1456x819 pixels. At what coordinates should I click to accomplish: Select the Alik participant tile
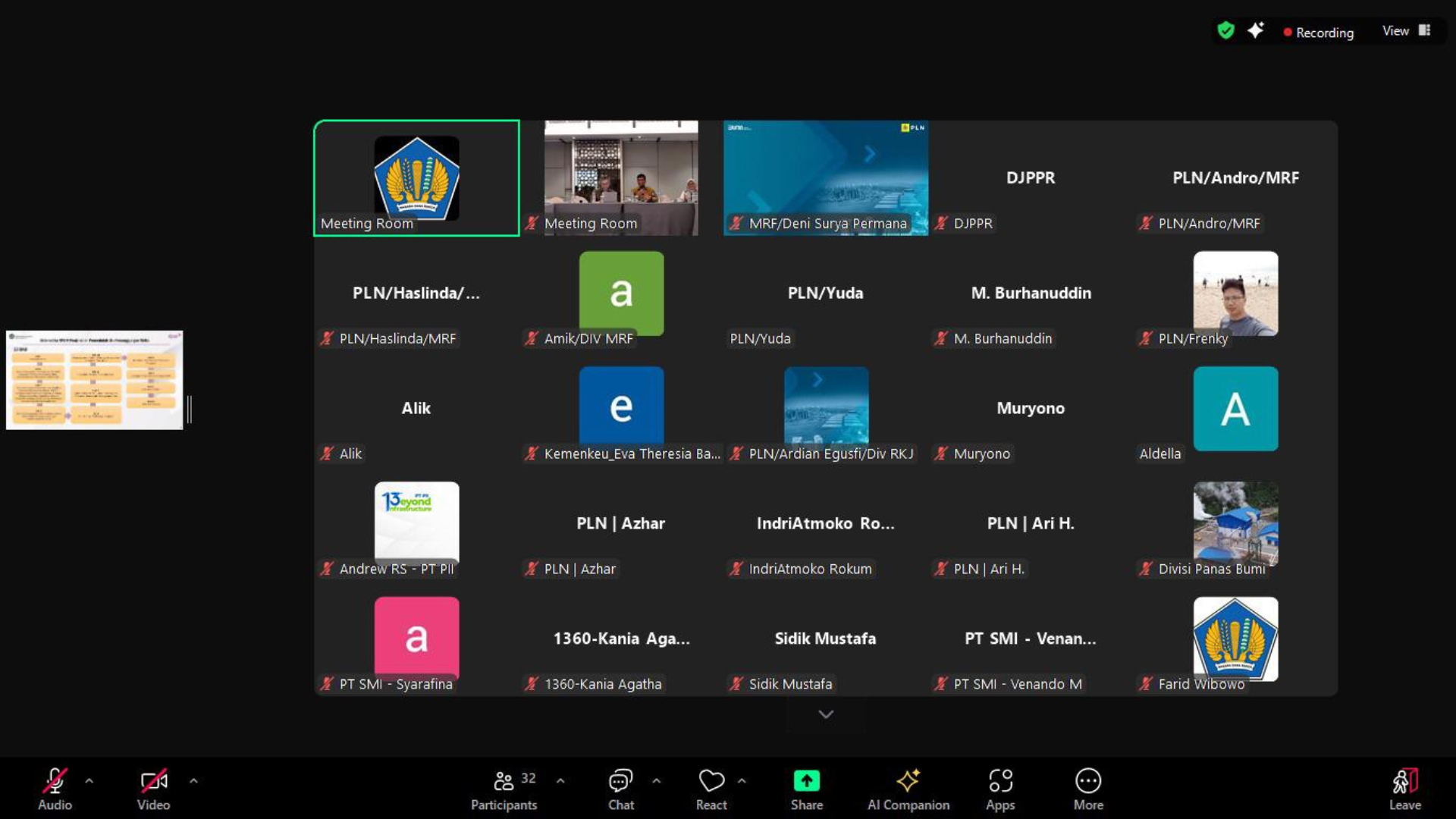pos(416,409)
